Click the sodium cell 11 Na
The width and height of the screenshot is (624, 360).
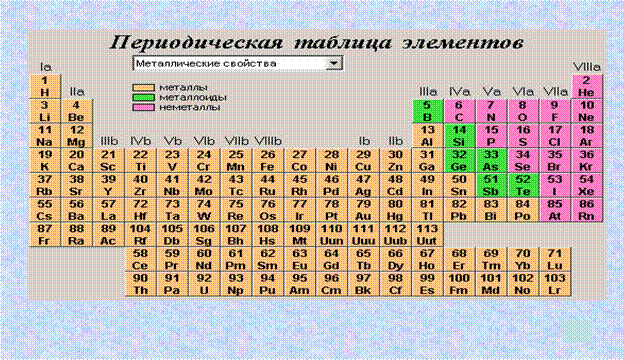(45, 136)
